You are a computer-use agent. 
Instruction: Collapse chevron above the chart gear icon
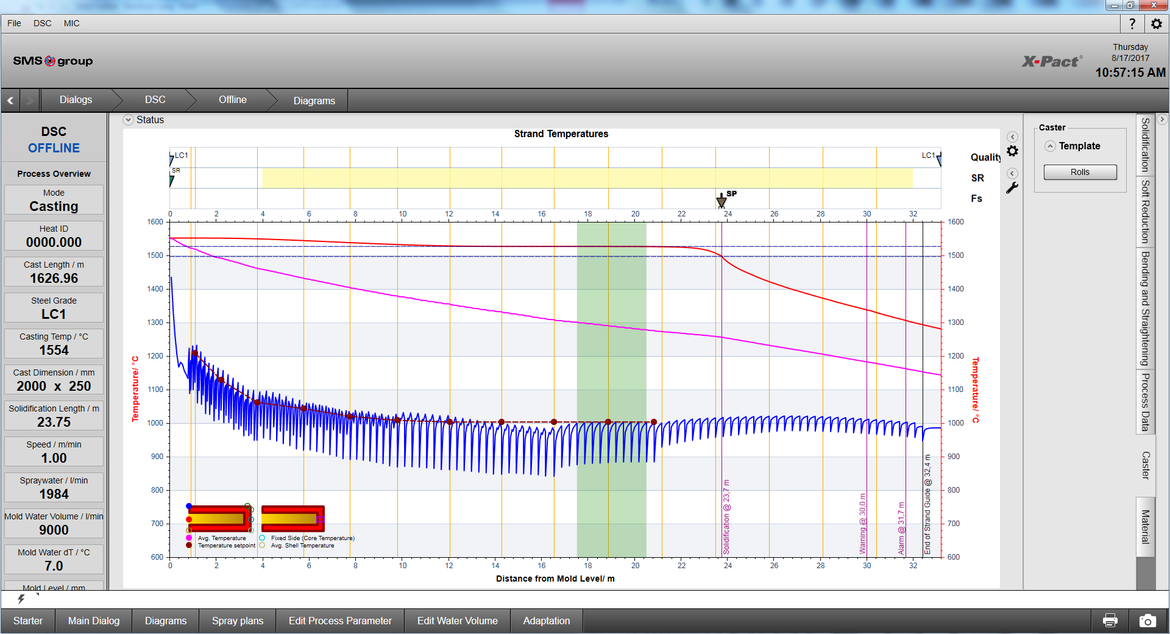(x=1012, y=137)
